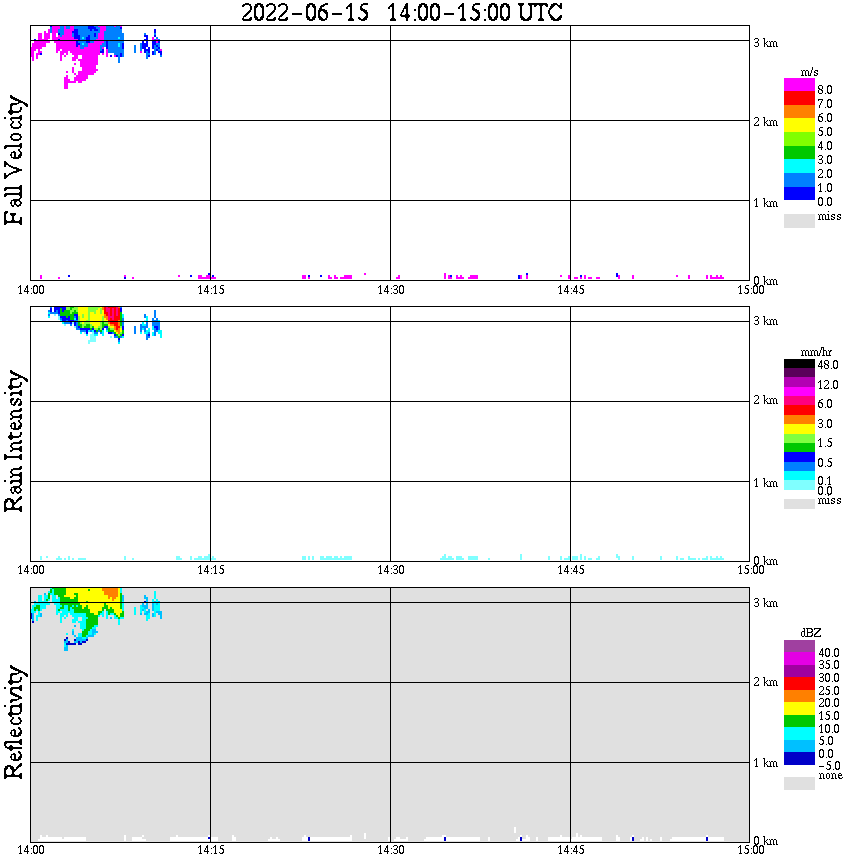Click the red swatch in the Fall Velocity legend
850x868 pixels.
click(799, 98)
